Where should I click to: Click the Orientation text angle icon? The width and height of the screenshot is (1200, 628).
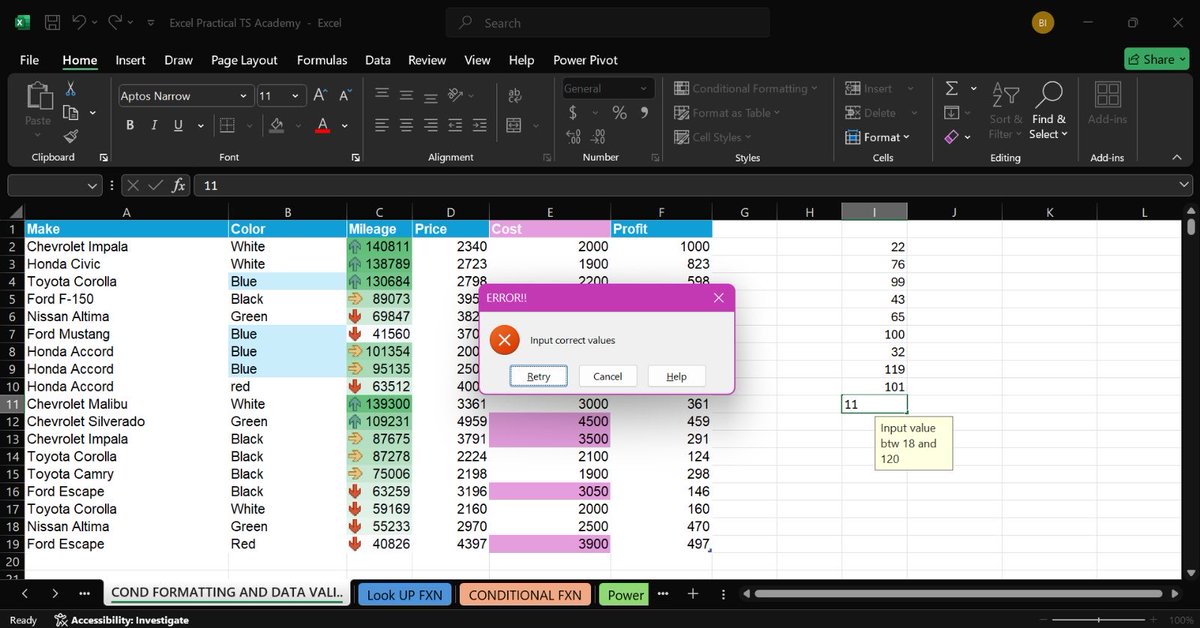[x=455, y=94]
